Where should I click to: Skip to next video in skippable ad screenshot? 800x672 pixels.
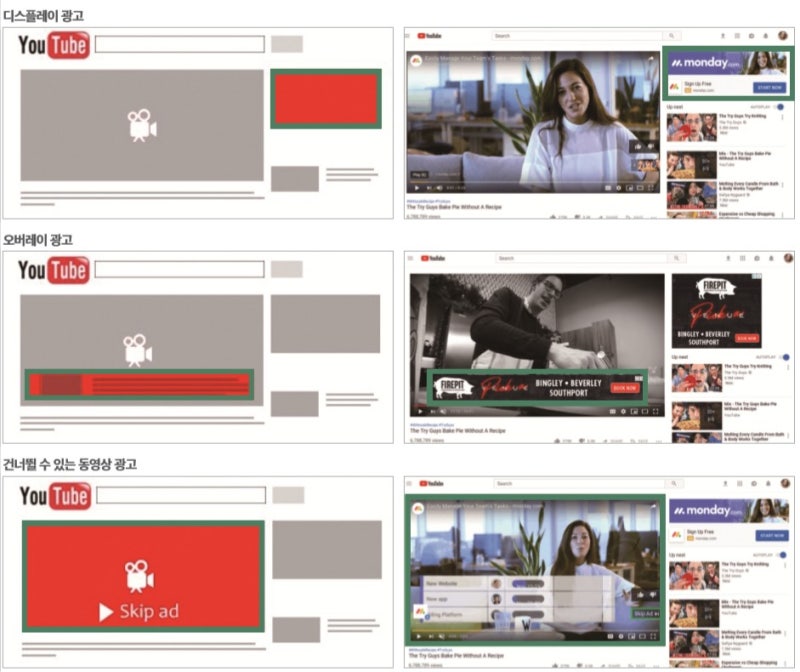pyautogui.click(x=431, y=636)
